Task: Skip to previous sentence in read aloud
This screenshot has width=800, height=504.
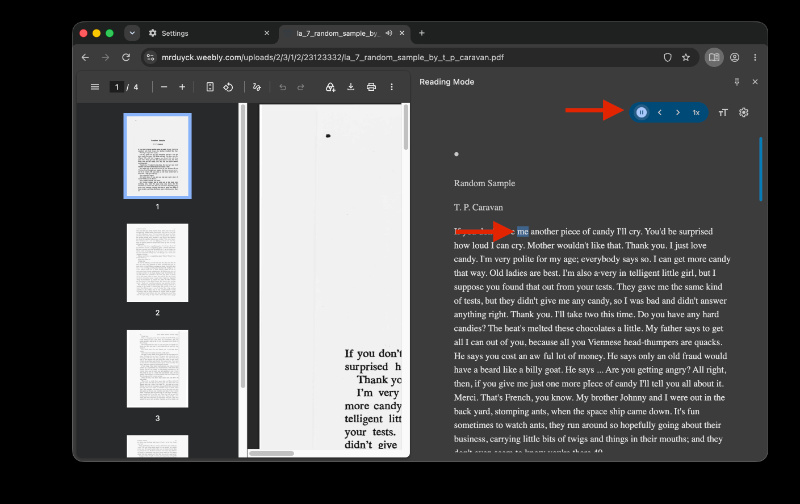Action: coord(660,113)
